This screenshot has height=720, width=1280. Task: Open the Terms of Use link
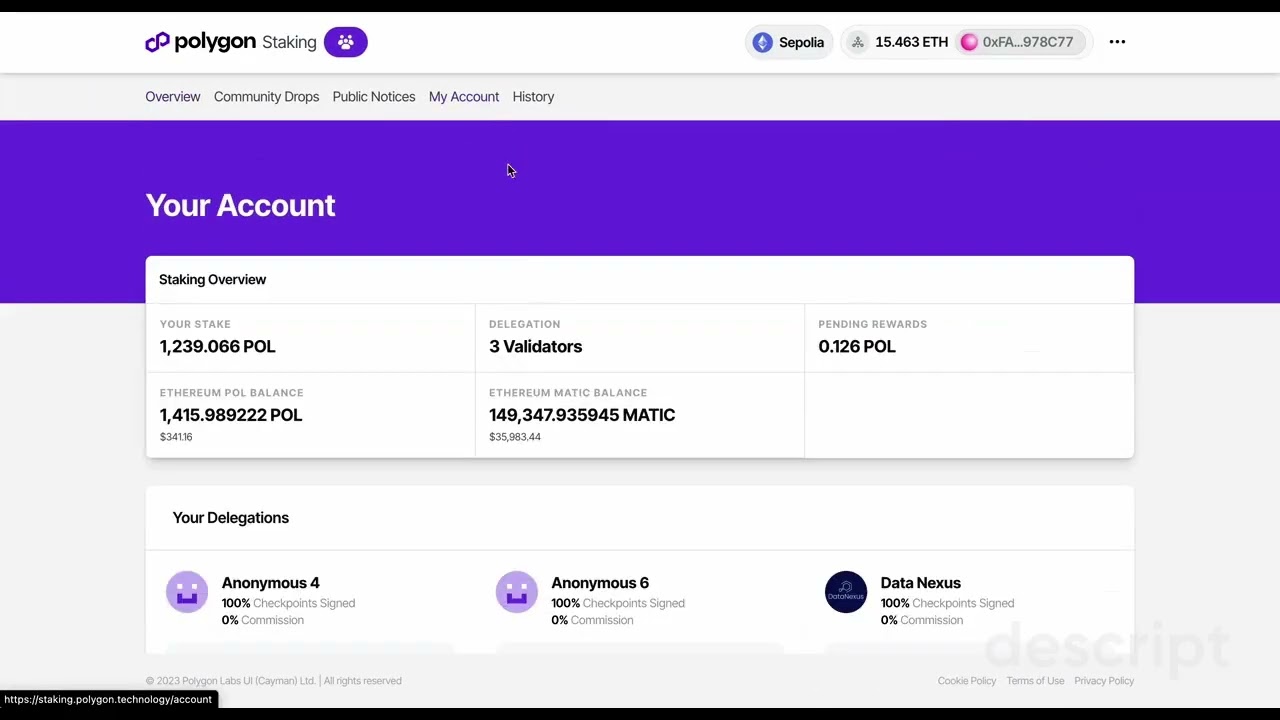click(x=1035, y=681)
